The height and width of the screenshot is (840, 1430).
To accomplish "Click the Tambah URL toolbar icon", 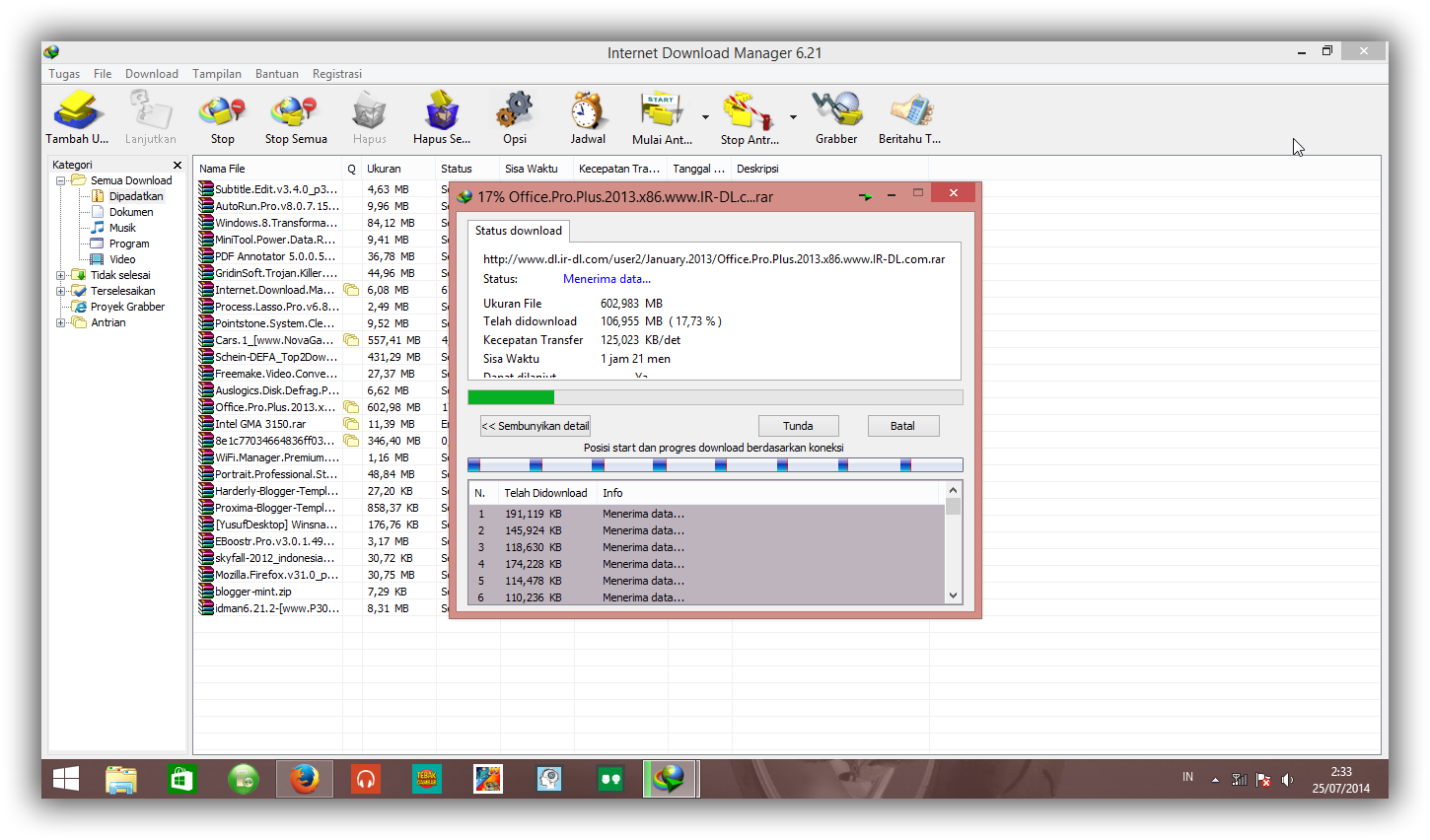I will click(x=77, y=110).
